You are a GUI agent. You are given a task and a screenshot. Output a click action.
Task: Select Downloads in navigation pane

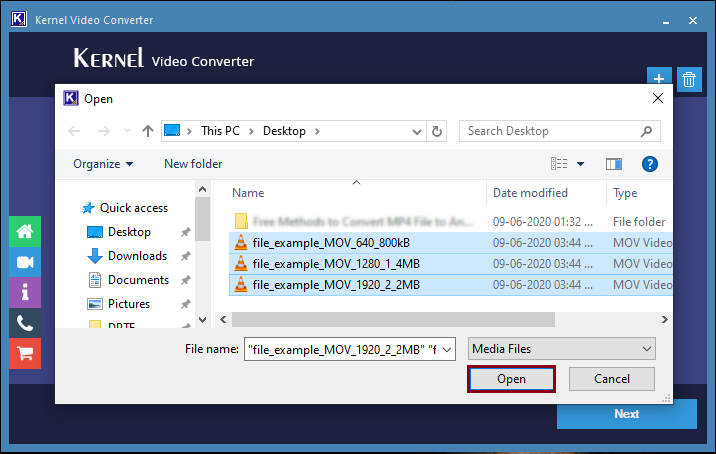(x=137, y=256)
